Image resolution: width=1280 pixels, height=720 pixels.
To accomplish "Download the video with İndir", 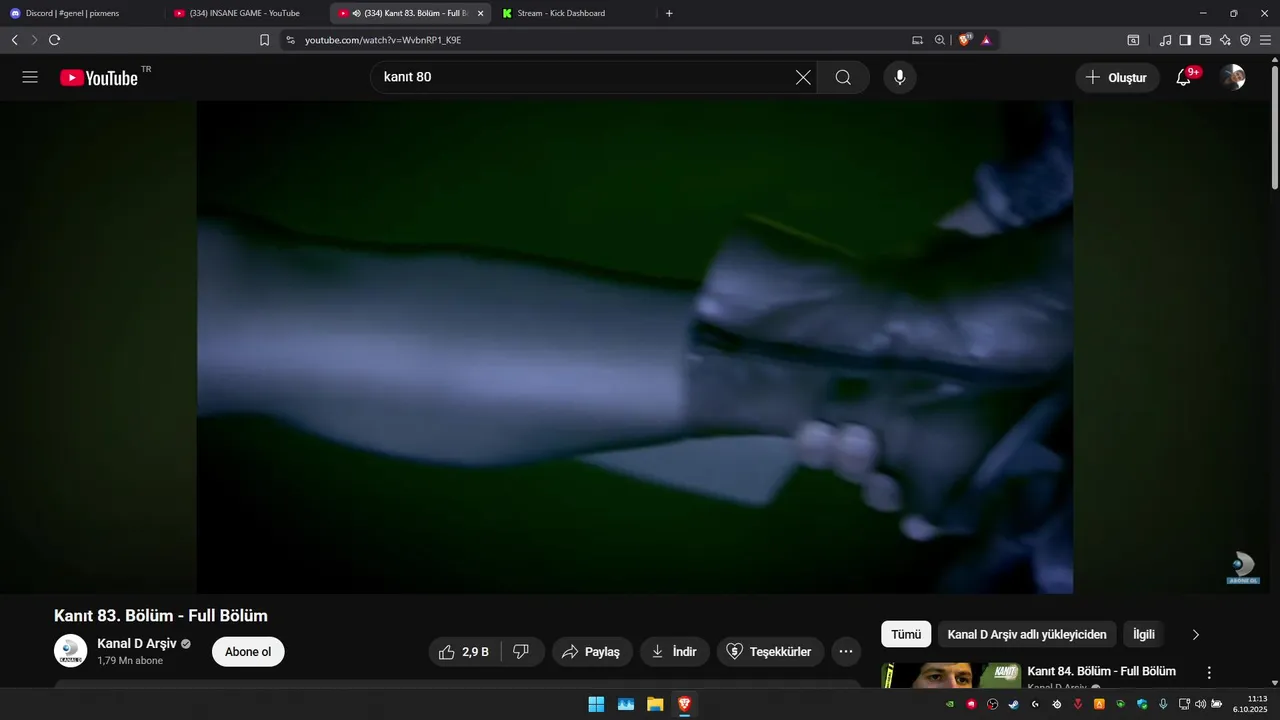I will (675, 652).
